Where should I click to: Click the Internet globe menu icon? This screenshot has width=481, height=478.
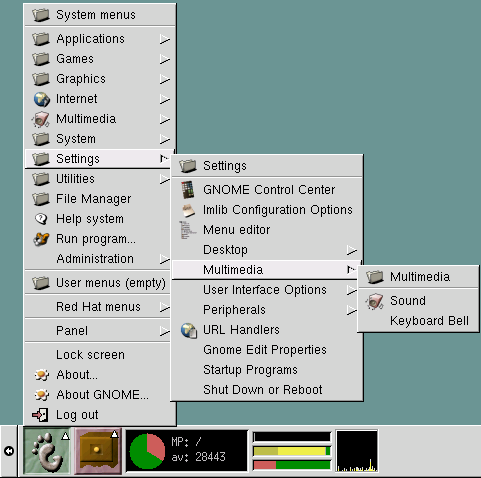pyautogui.click(x=41, y=99)
